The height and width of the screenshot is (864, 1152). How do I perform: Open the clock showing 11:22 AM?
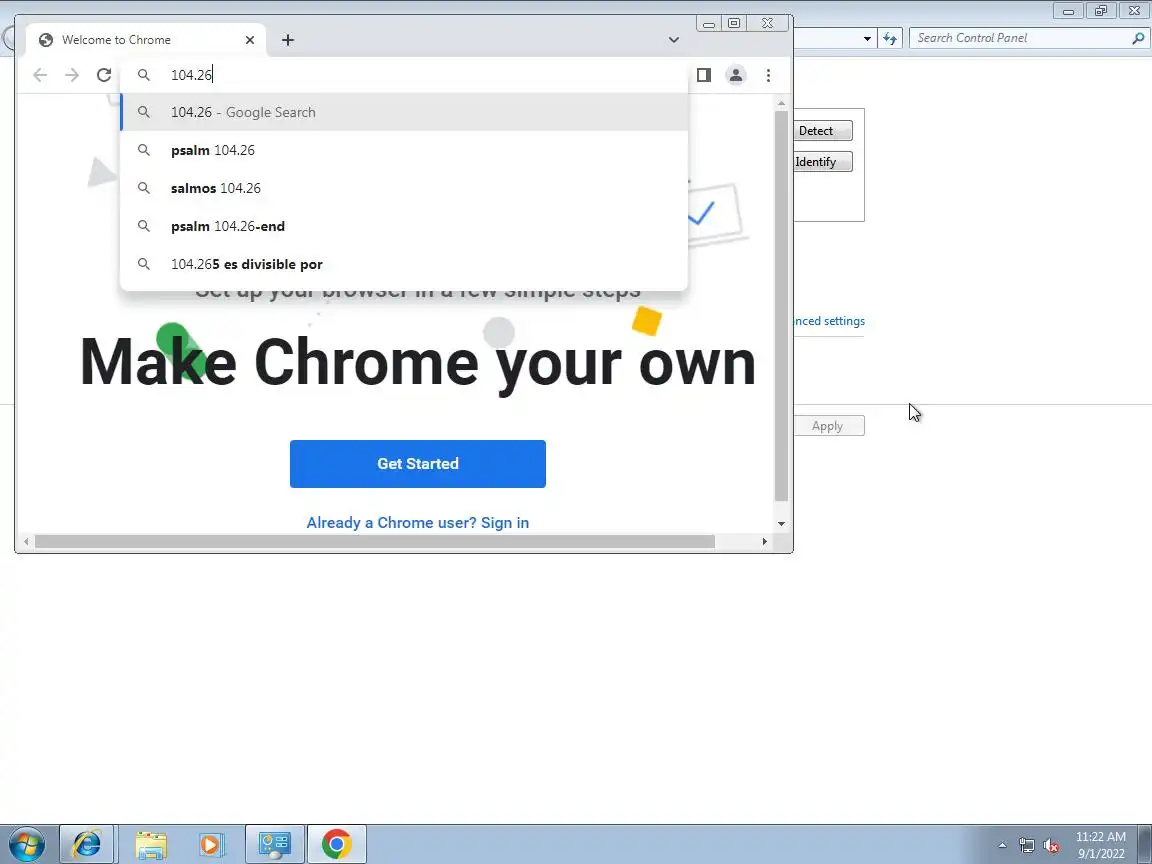point(1101,845)
